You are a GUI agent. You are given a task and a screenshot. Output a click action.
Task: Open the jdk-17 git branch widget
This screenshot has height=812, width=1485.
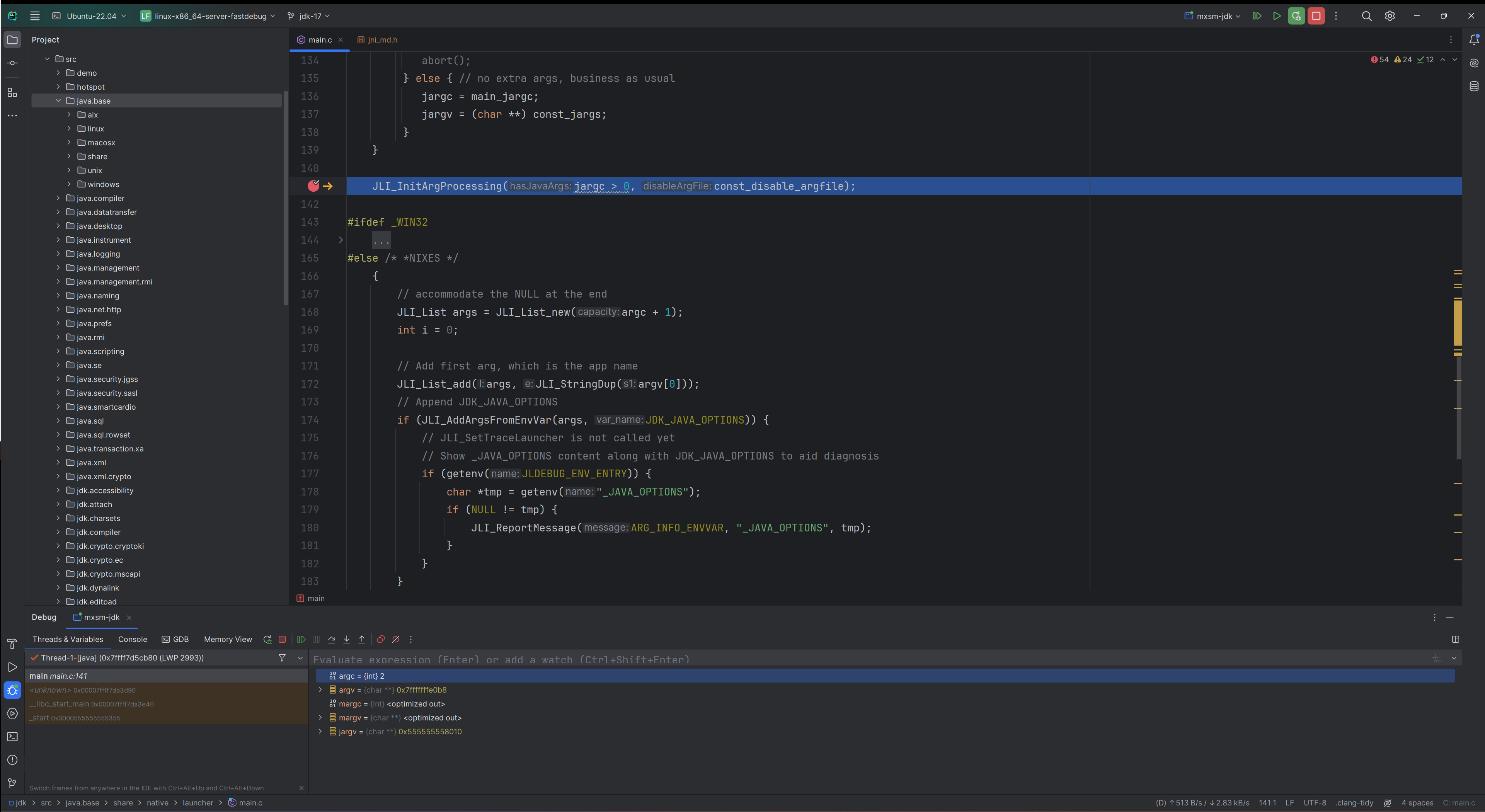pyautogui.click(x=310, y=16)
